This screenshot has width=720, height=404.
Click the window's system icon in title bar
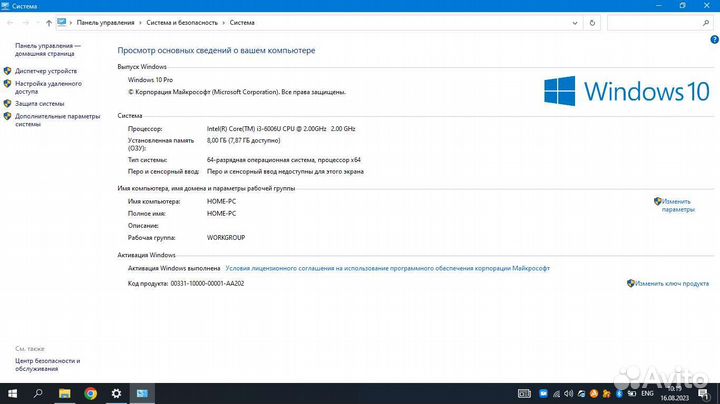pyautogui.click(x=5, y=6)
